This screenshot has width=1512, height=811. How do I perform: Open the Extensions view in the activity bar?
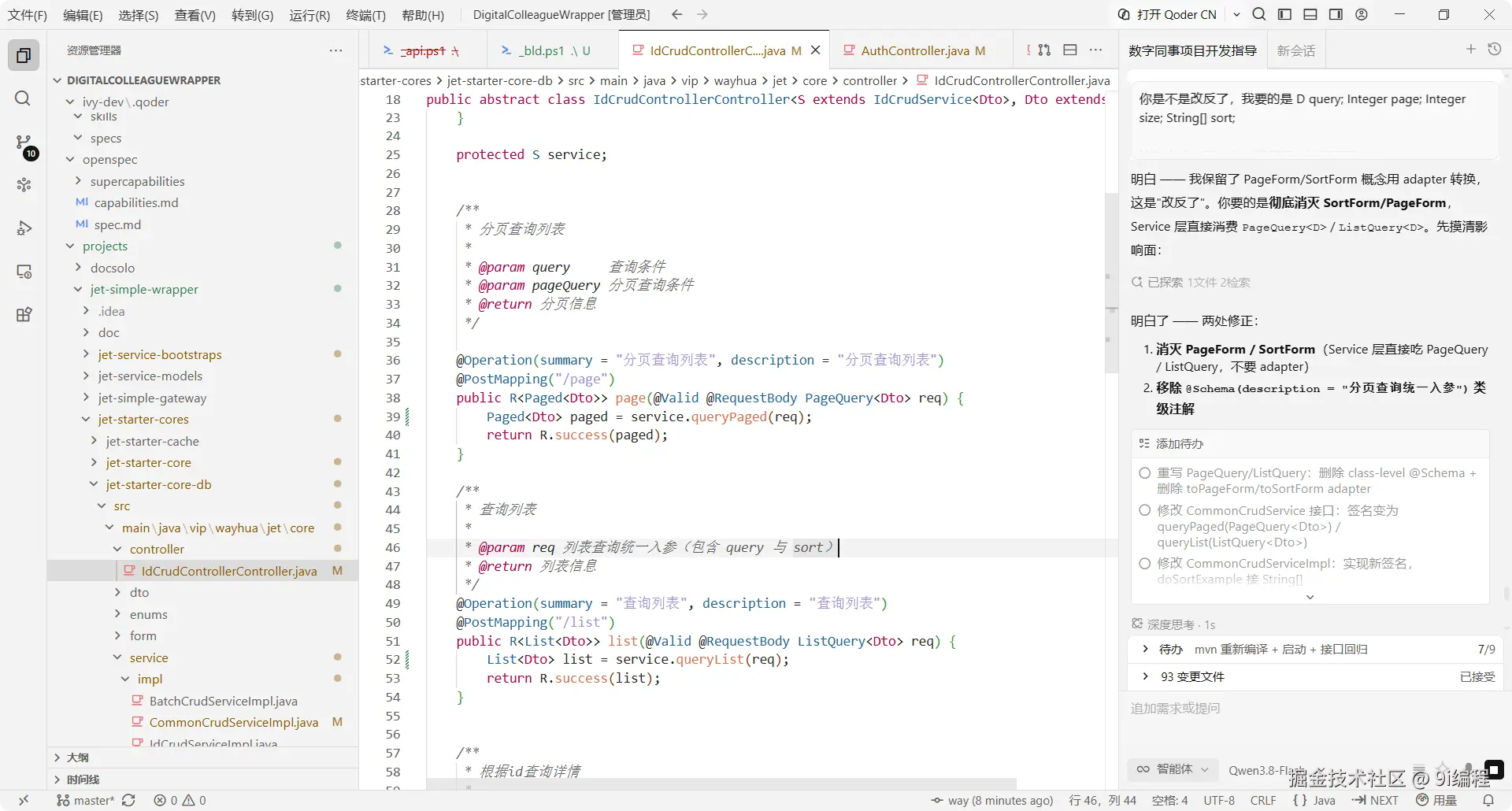pos(24,315)
